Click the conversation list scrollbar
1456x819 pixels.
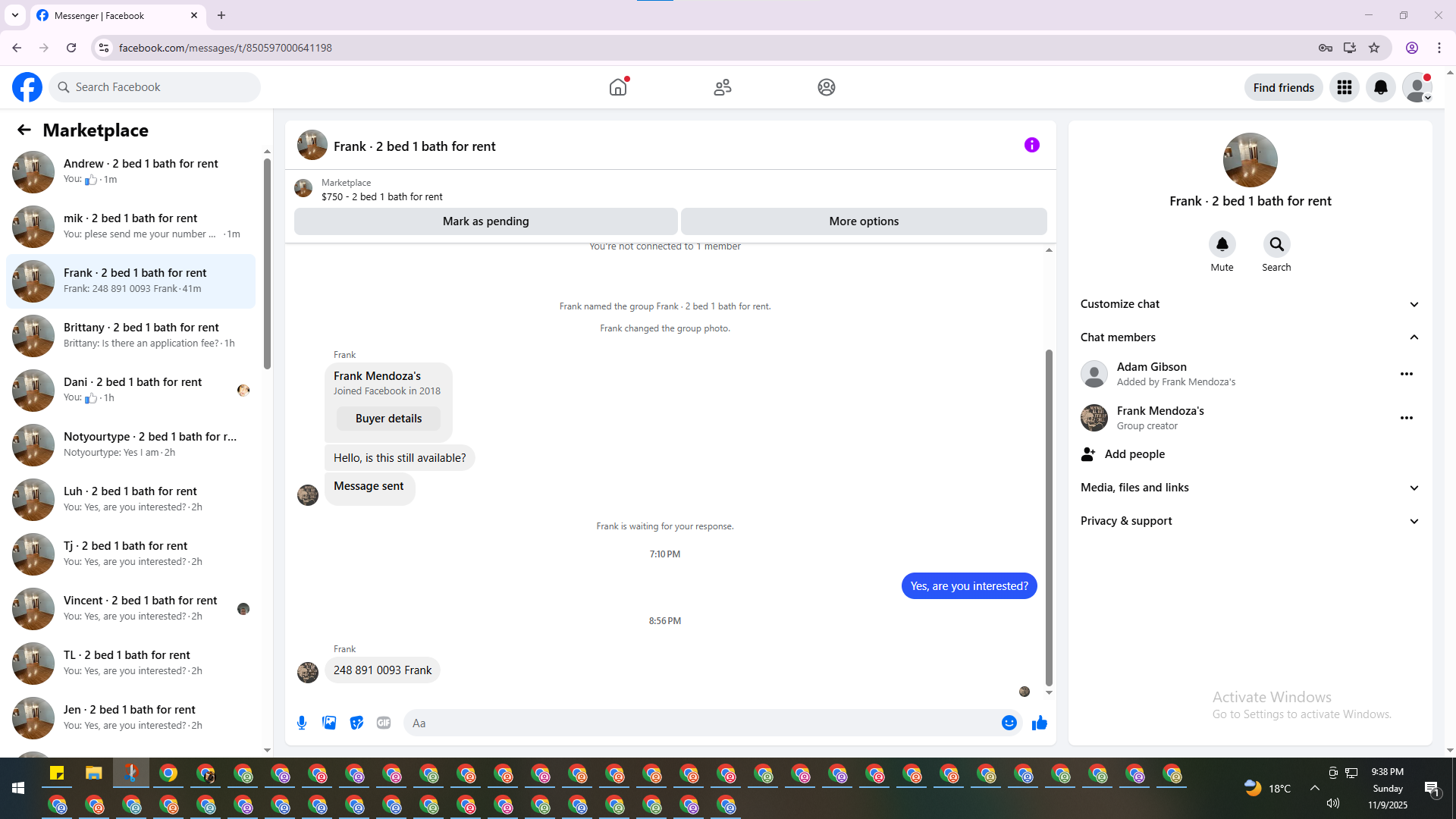tap(267, 264)
